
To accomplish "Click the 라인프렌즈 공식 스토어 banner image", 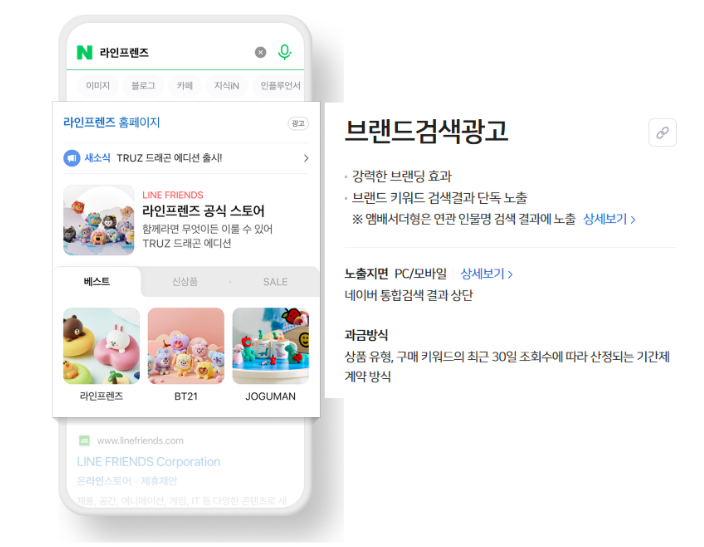I will (x=99, y=220).
